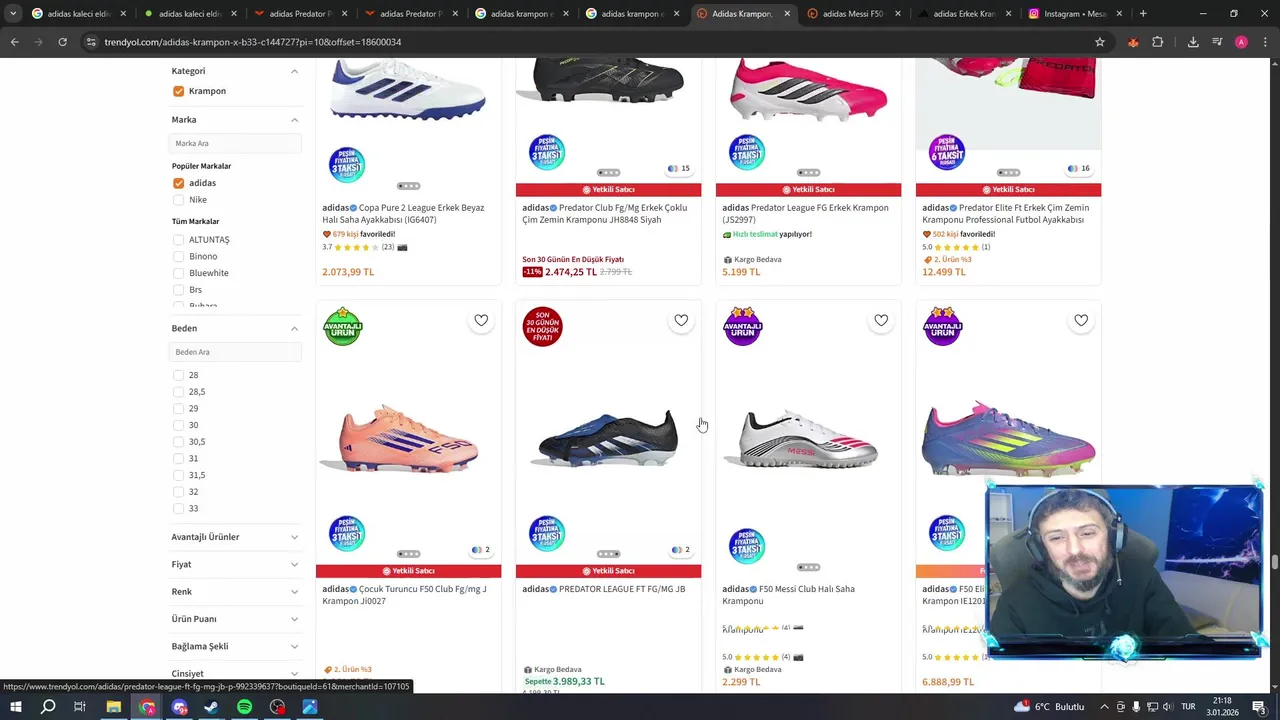1280x720 pixels.
Task: Favorite the orange F50 Club kids cleat
Action: (x=481, y=320)
